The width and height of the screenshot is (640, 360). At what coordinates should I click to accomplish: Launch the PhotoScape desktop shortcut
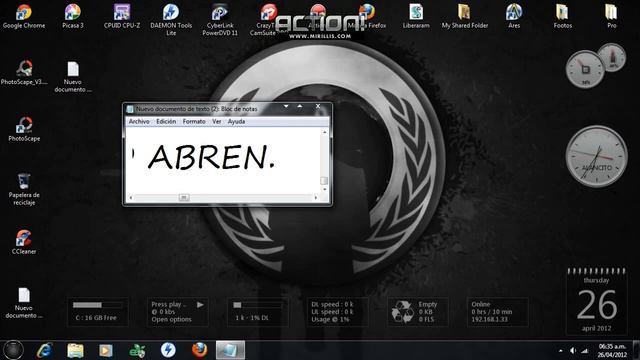[x=24, y=129]
